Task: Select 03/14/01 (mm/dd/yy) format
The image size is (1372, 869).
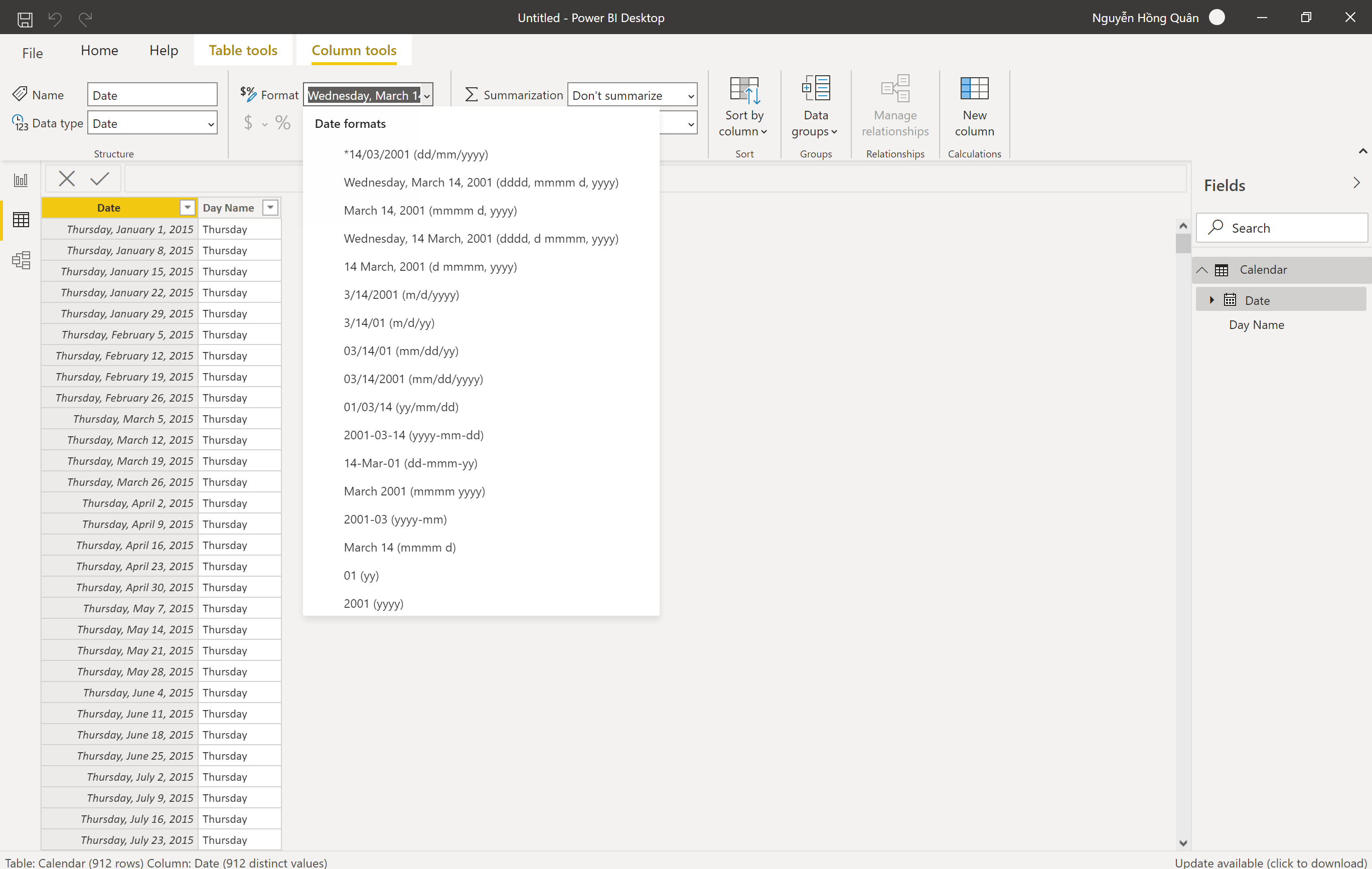Action: pyautogui.click(x=481, y=351)
